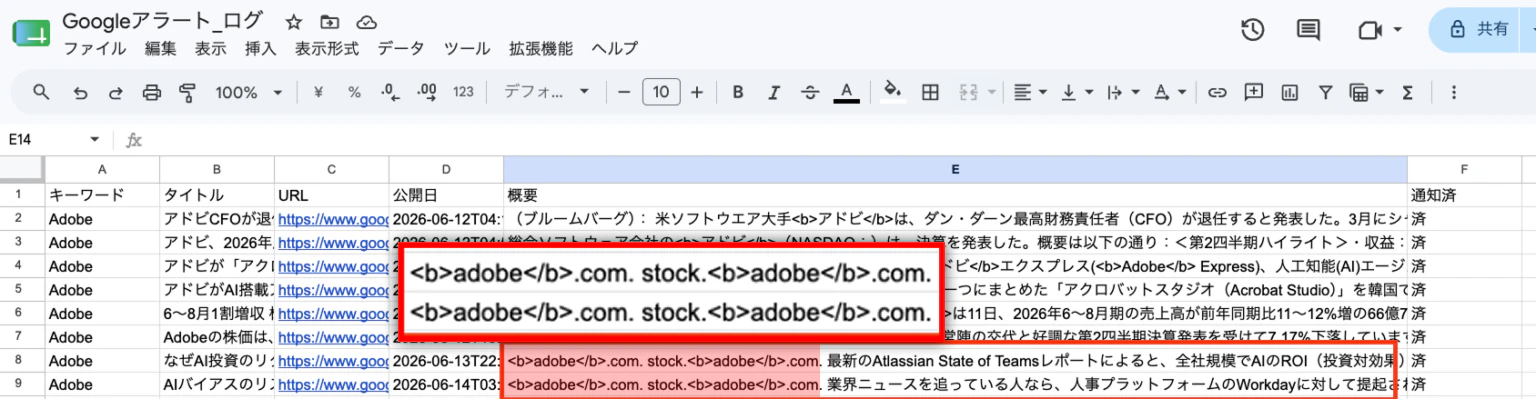Viewport: 1536px width, 399px height.
Task: Format as percent
Action: pos(354,92)
